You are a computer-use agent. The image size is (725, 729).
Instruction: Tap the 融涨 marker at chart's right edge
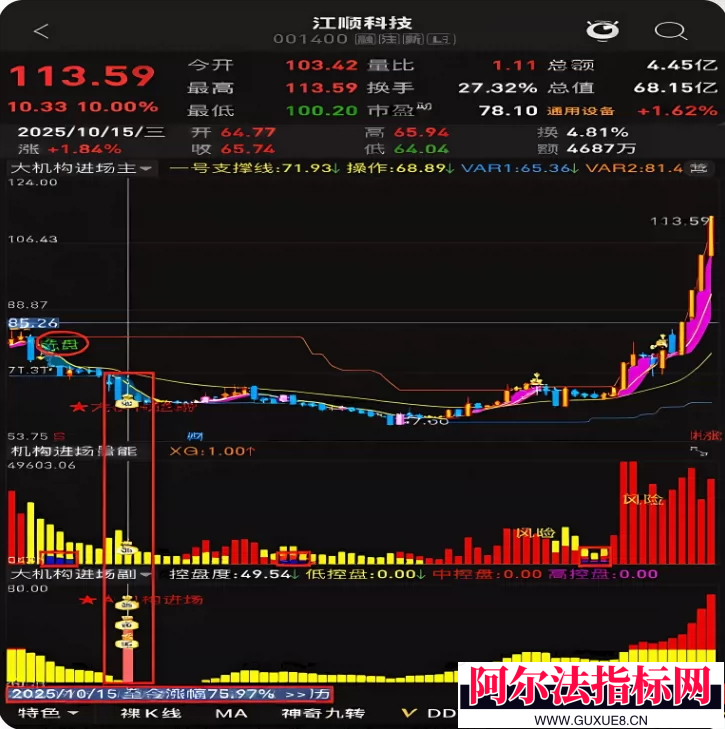(706, 436)
